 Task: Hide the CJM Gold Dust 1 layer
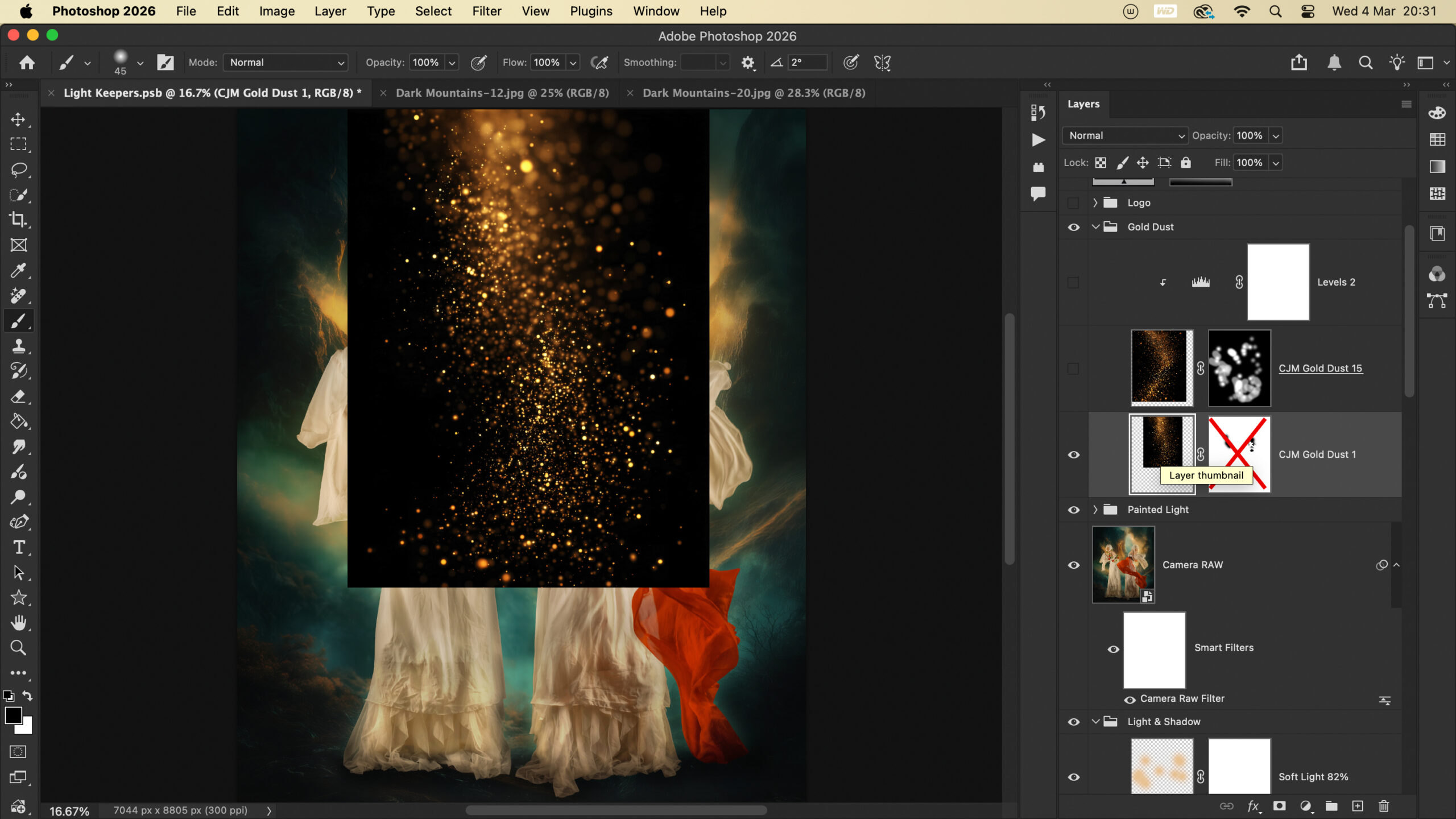click(x=1073, y=454)
